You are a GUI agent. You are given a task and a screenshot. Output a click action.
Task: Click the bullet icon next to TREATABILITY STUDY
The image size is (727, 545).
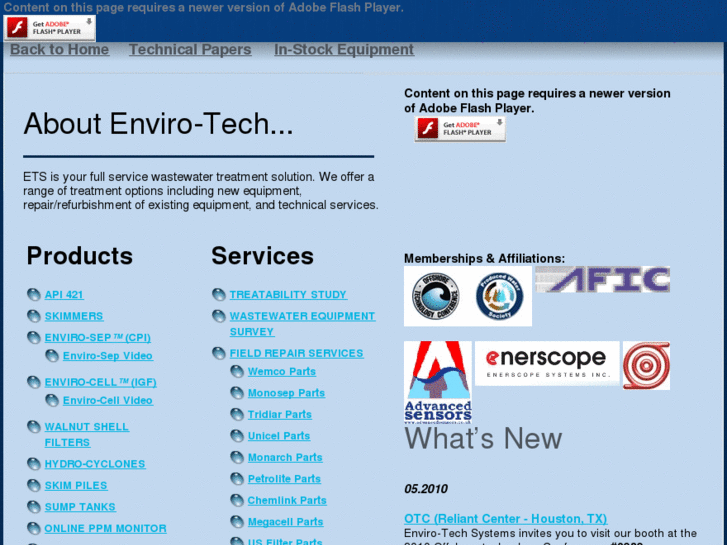click(218, 295)
